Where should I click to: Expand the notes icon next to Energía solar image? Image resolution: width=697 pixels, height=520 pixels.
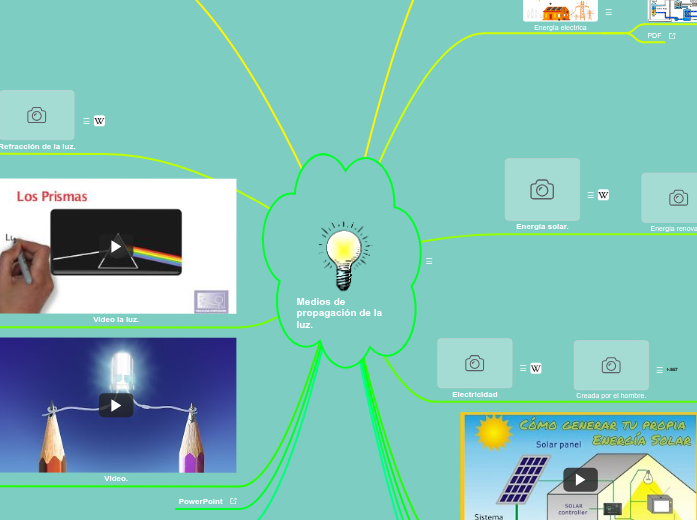(590, 195)
